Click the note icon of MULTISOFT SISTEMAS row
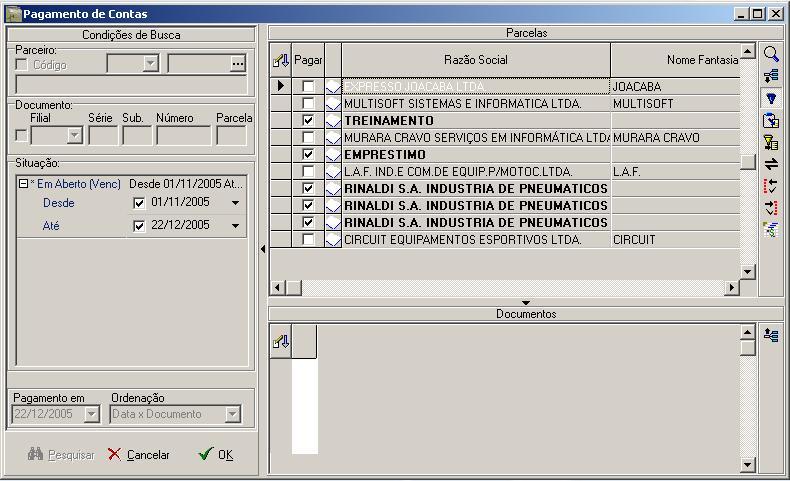 click(333, 104)
